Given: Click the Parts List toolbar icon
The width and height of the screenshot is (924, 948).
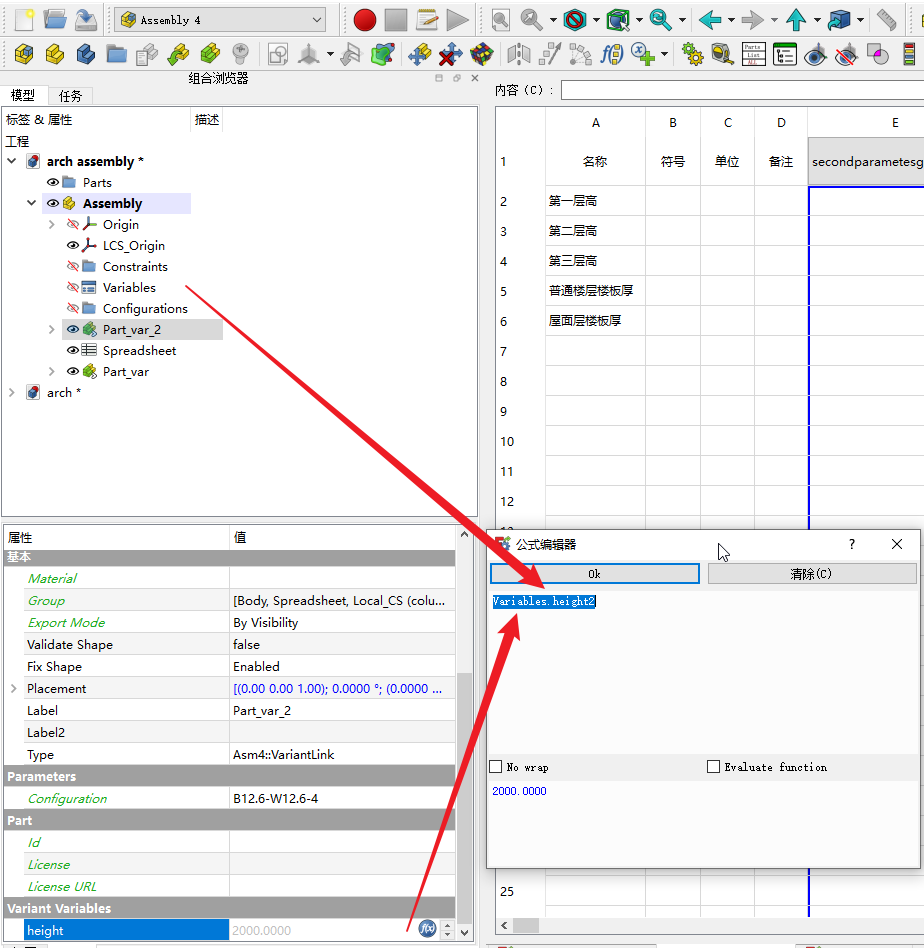Looking at the screenshot, I should pos(753,54).
